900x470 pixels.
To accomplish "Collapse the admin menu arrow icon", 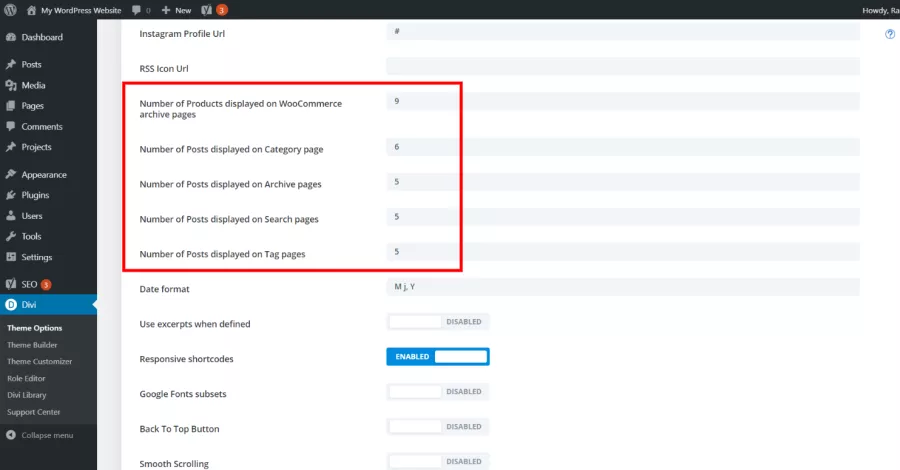I will coord(10,435).
